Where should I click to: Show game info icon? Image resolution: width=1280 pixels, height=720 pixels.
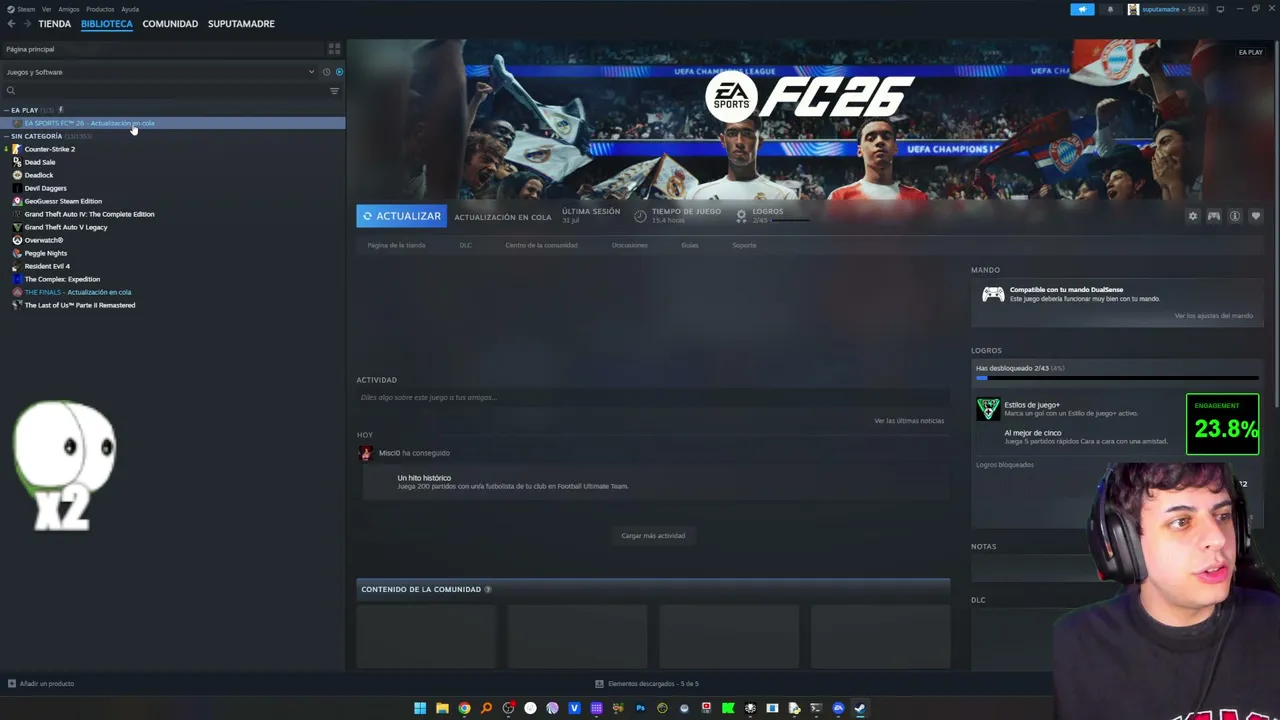(x=1235, y=216)
